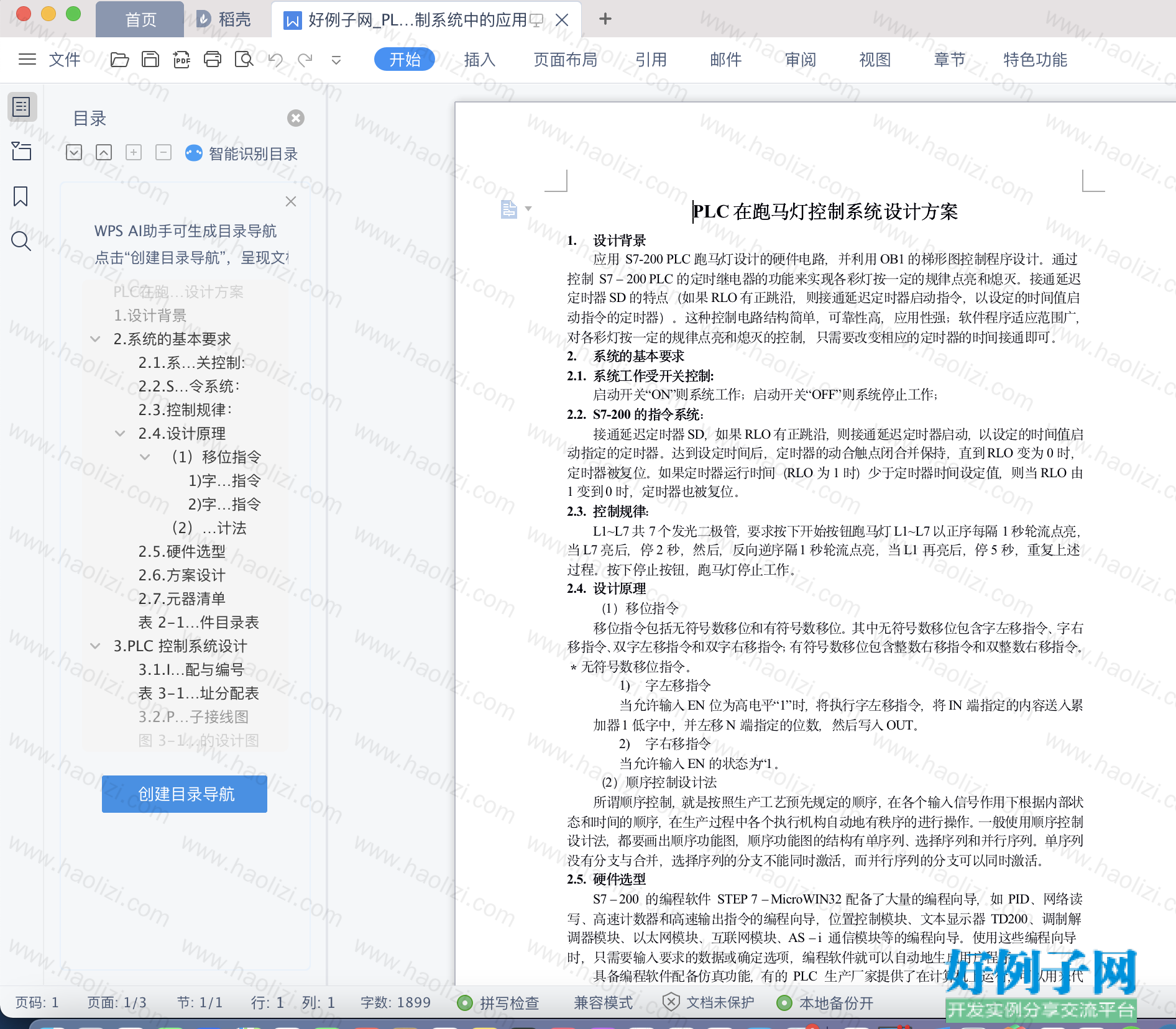The image size is (1176, 1029).
Task: Switch to the 首页 tab
Action: (140, 20)
